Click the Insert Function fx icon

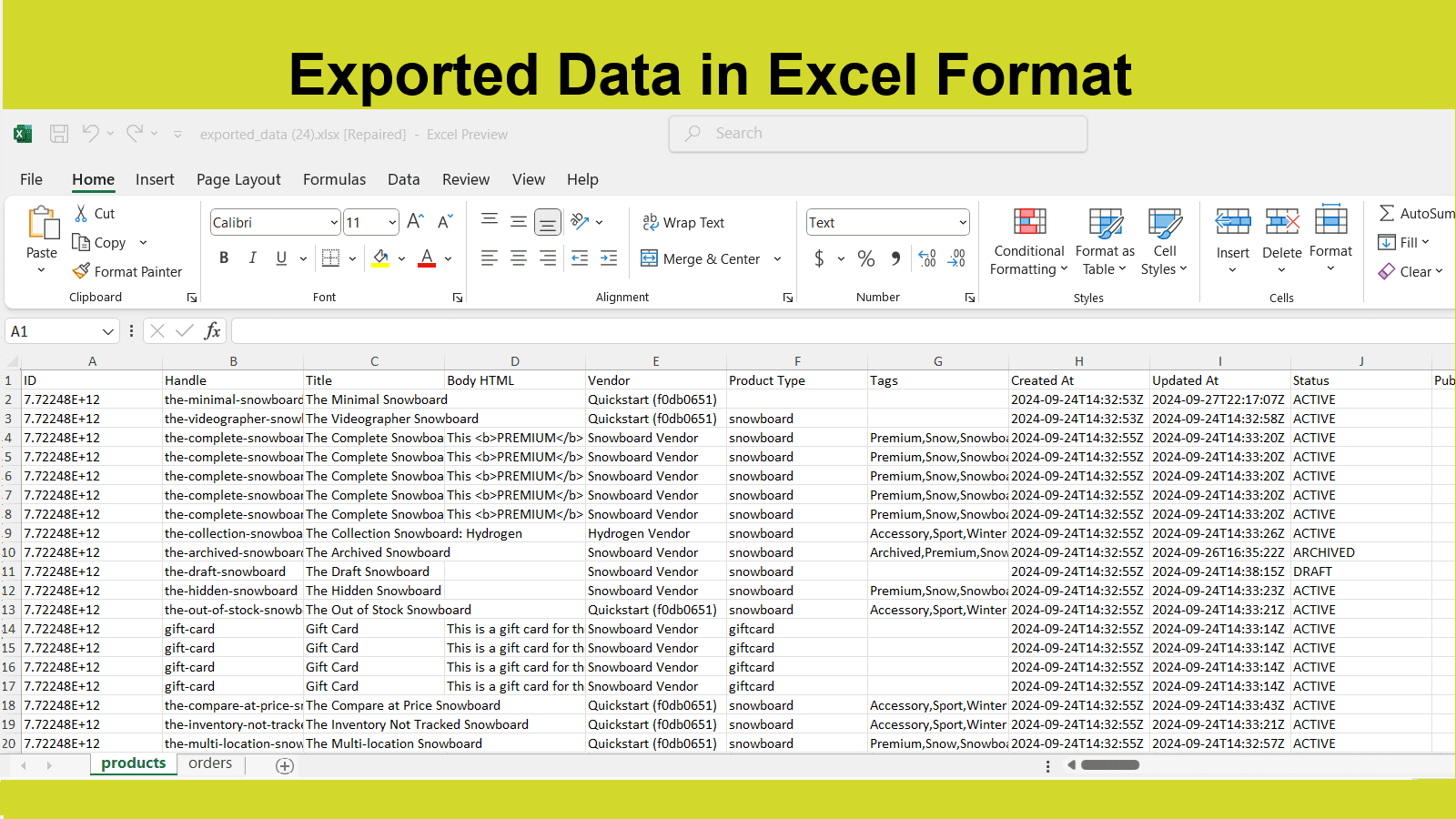[x=212, y=331]
